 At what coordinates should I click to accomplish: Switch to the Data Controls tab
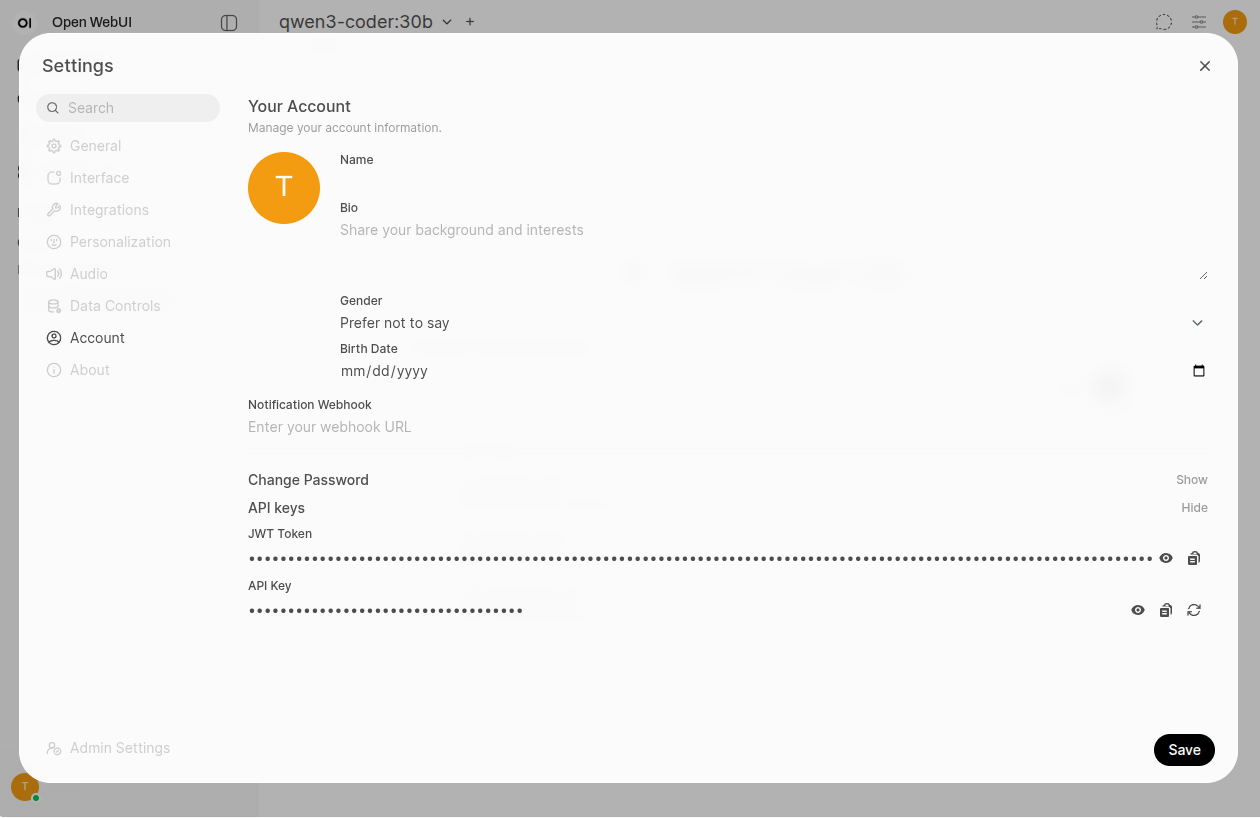coord(114,306)
